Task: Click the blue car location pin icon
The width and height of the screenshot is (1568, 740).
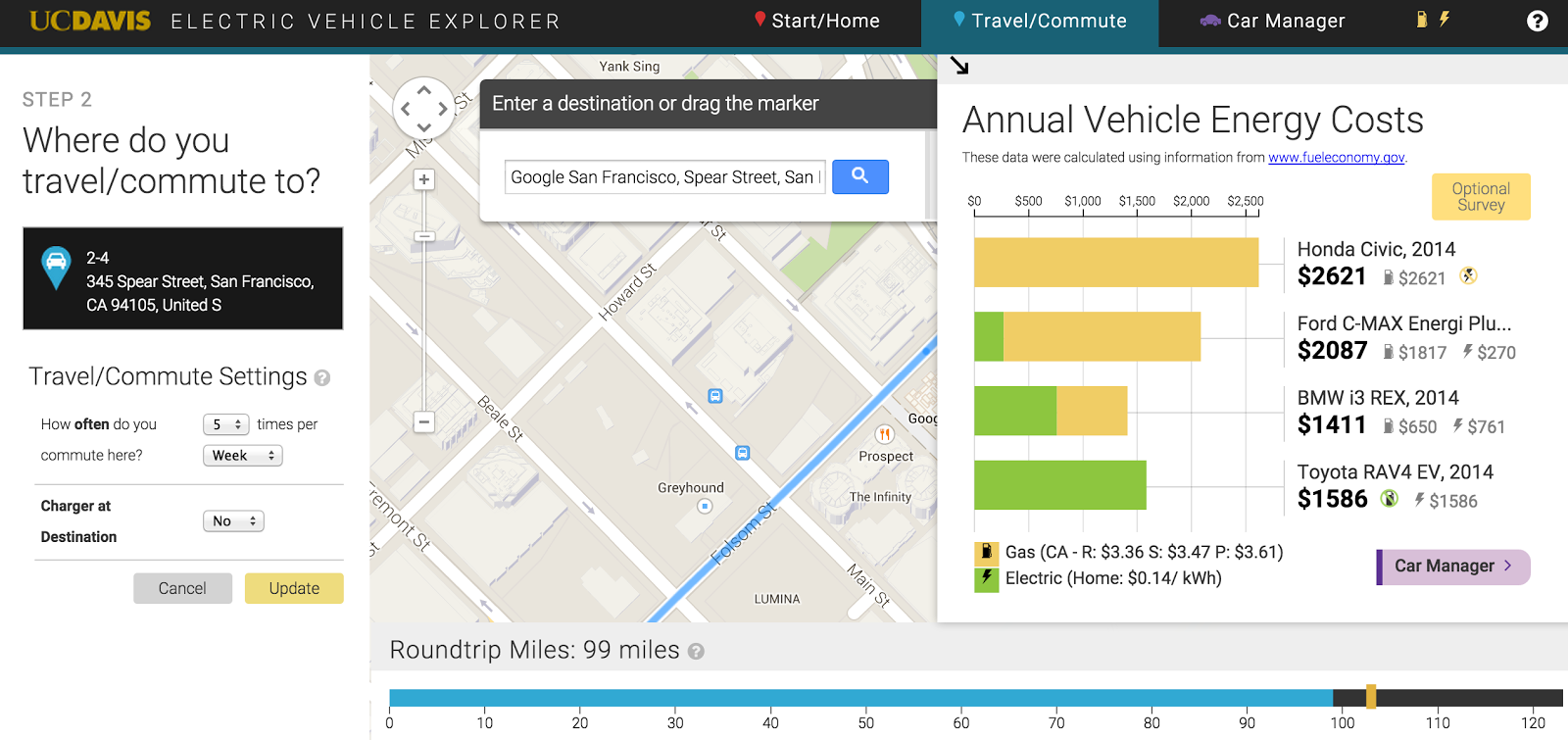Action: 56,268
